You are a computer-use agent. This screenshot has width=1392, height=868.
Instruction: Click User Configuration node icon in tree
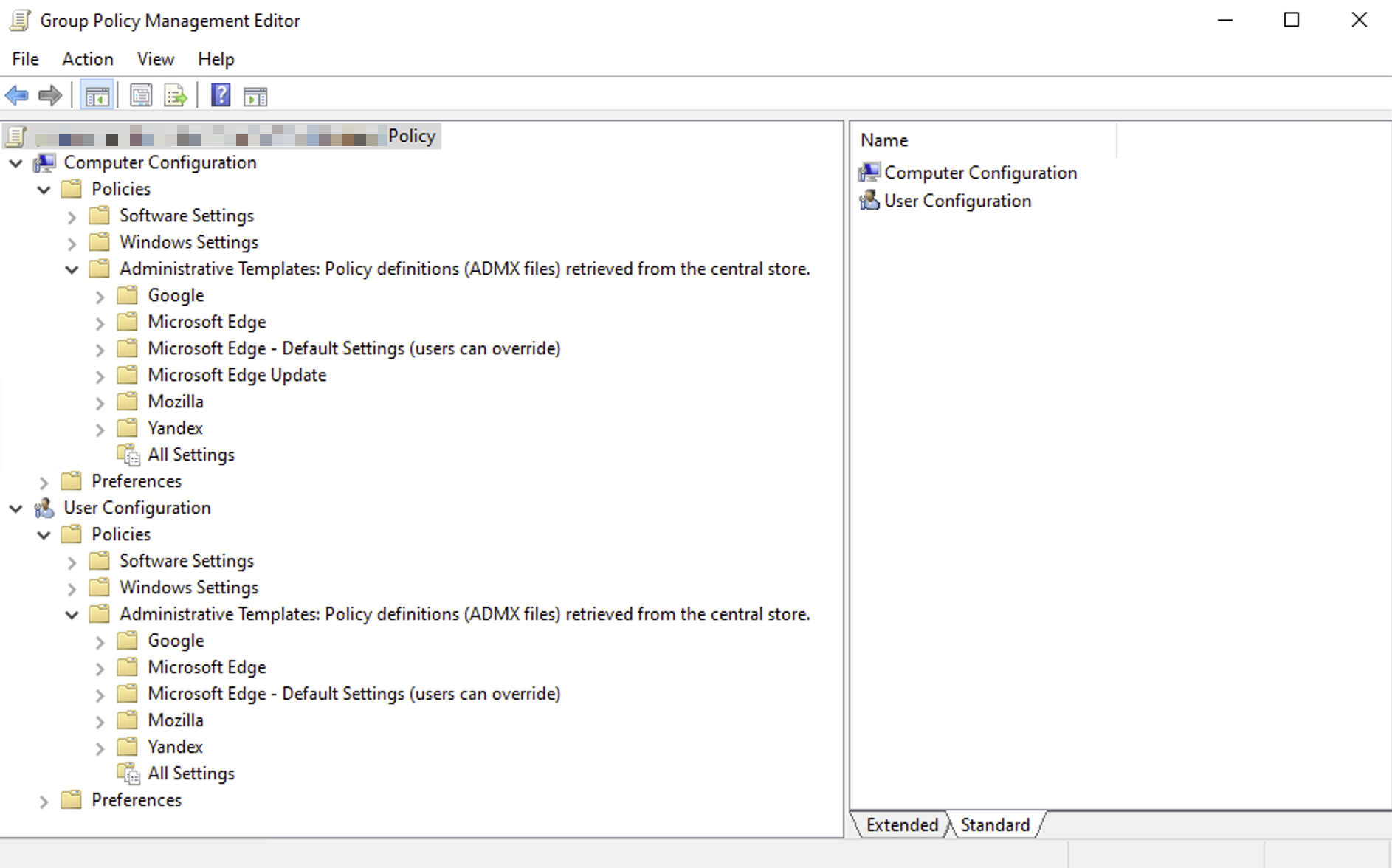click(44, 508)
